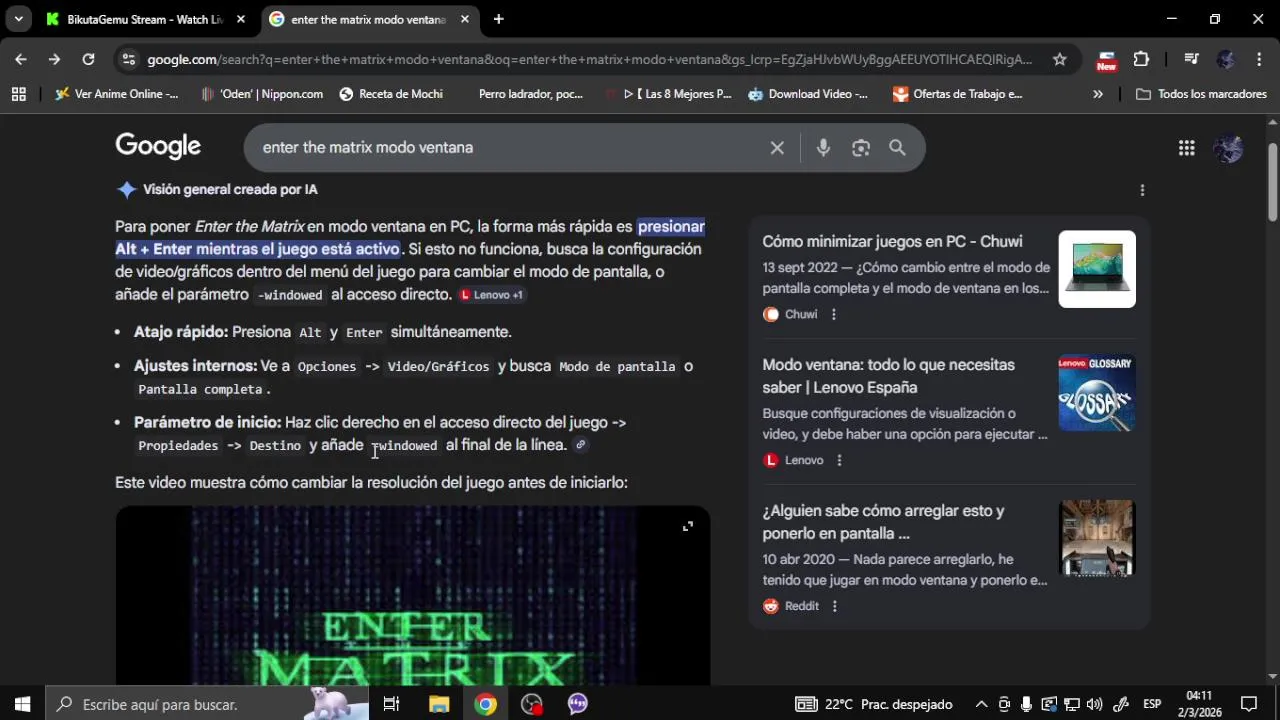Open Chrome profile avatar in toolbar
1280x720 pixels.
pyautogui.click(x=1226, y=59)
